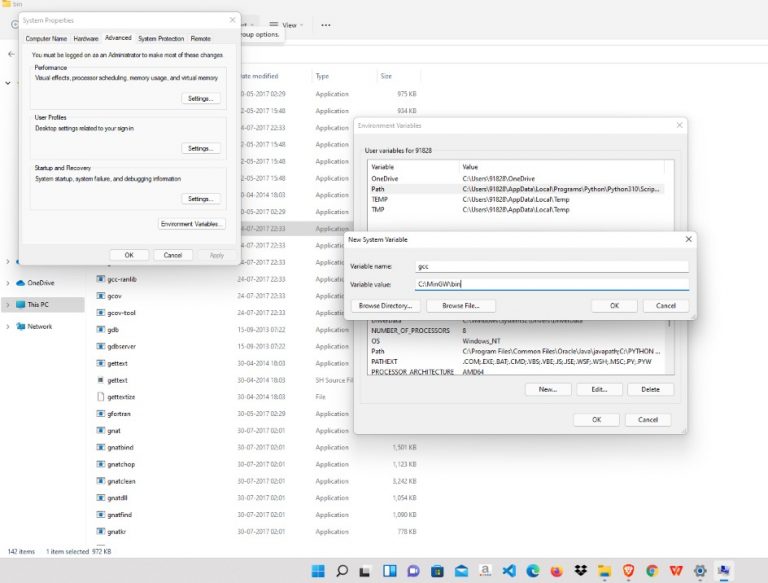
Task: Click the gfortran application icon
Action: point(101,413)
